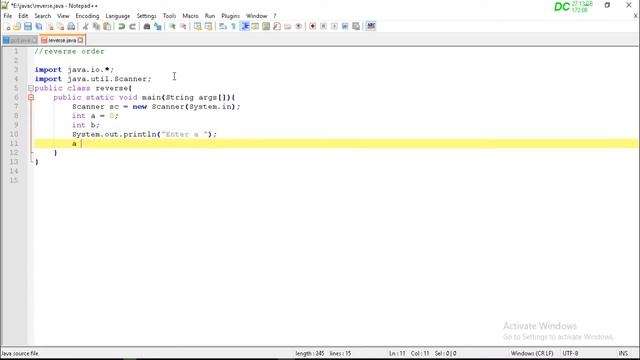
Task: Open the Run menu
Action: tap(210, 16)
